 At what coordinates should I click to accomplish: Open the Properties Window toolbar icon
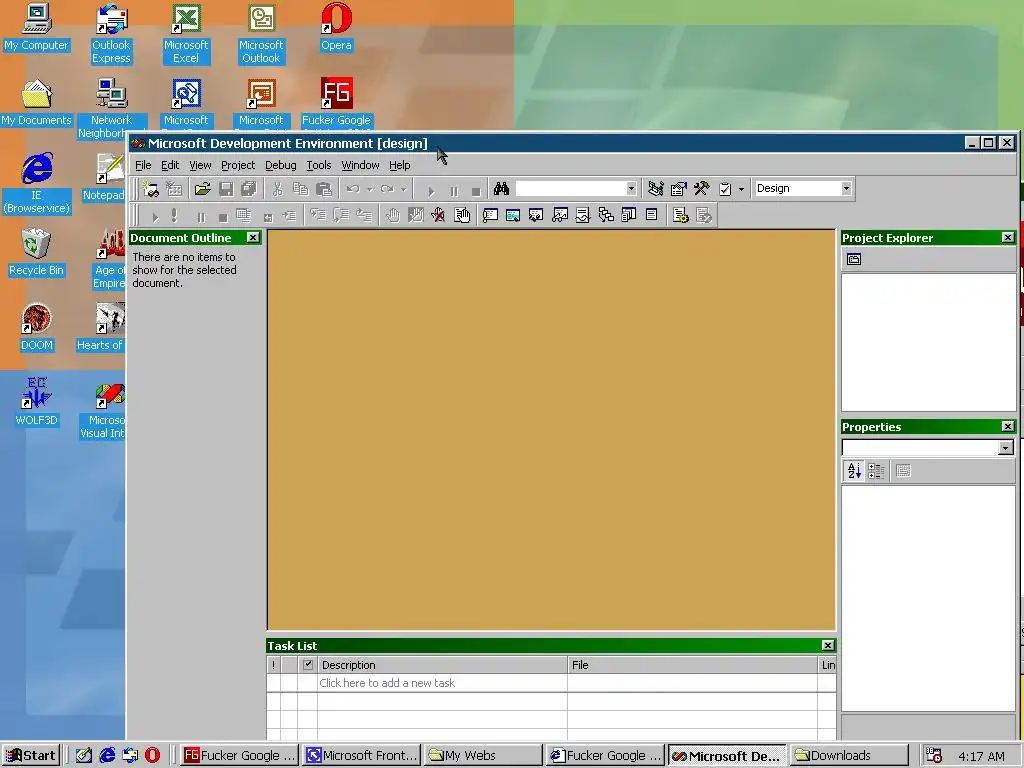click(679, 189)
